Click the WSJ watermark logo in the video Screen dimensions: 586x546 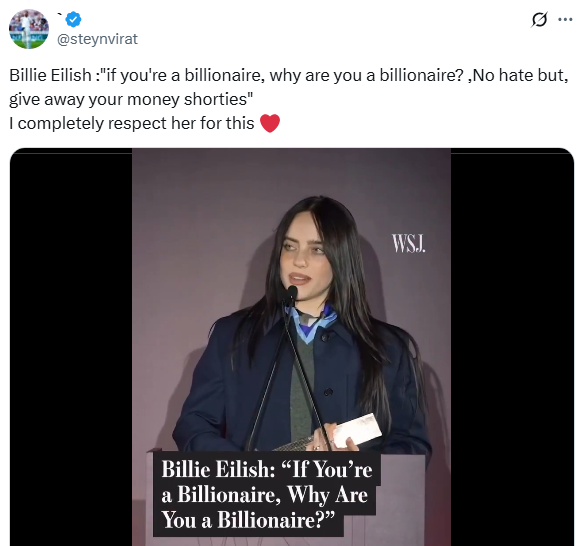coord(408,243)
